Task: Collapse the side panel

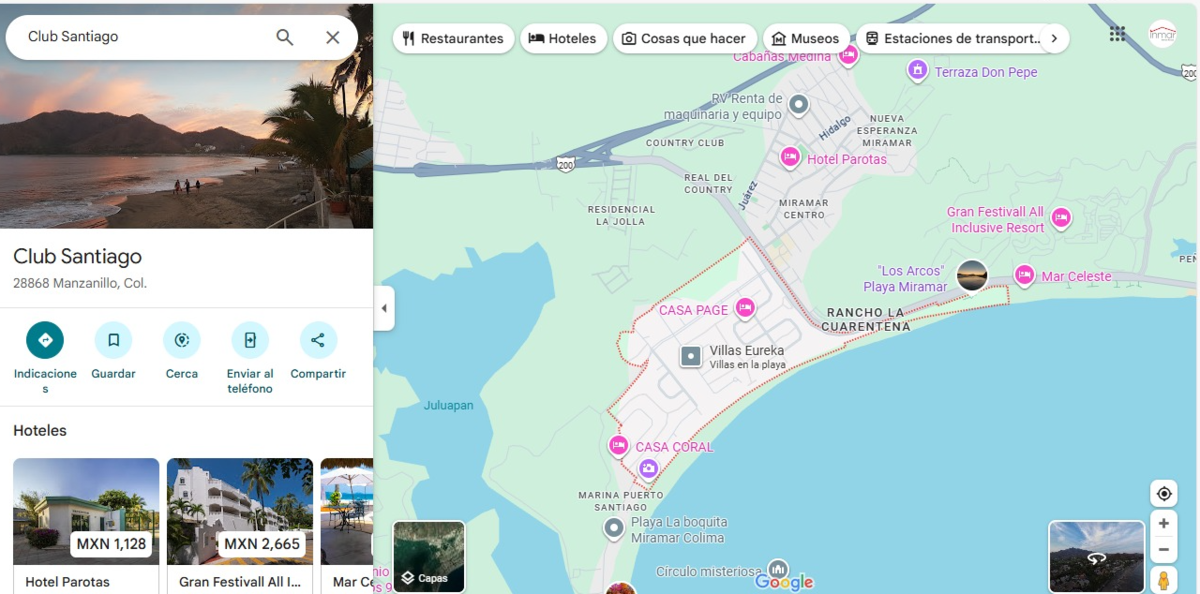Action: tap(384, 308)
